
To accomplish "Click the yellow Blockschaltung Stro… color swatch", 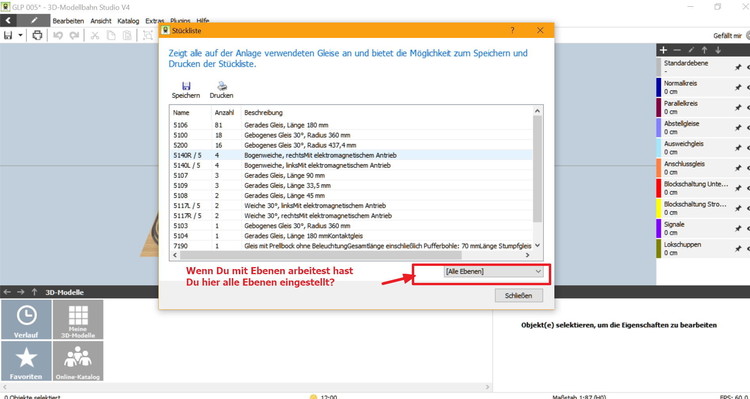I will (659, 208).
